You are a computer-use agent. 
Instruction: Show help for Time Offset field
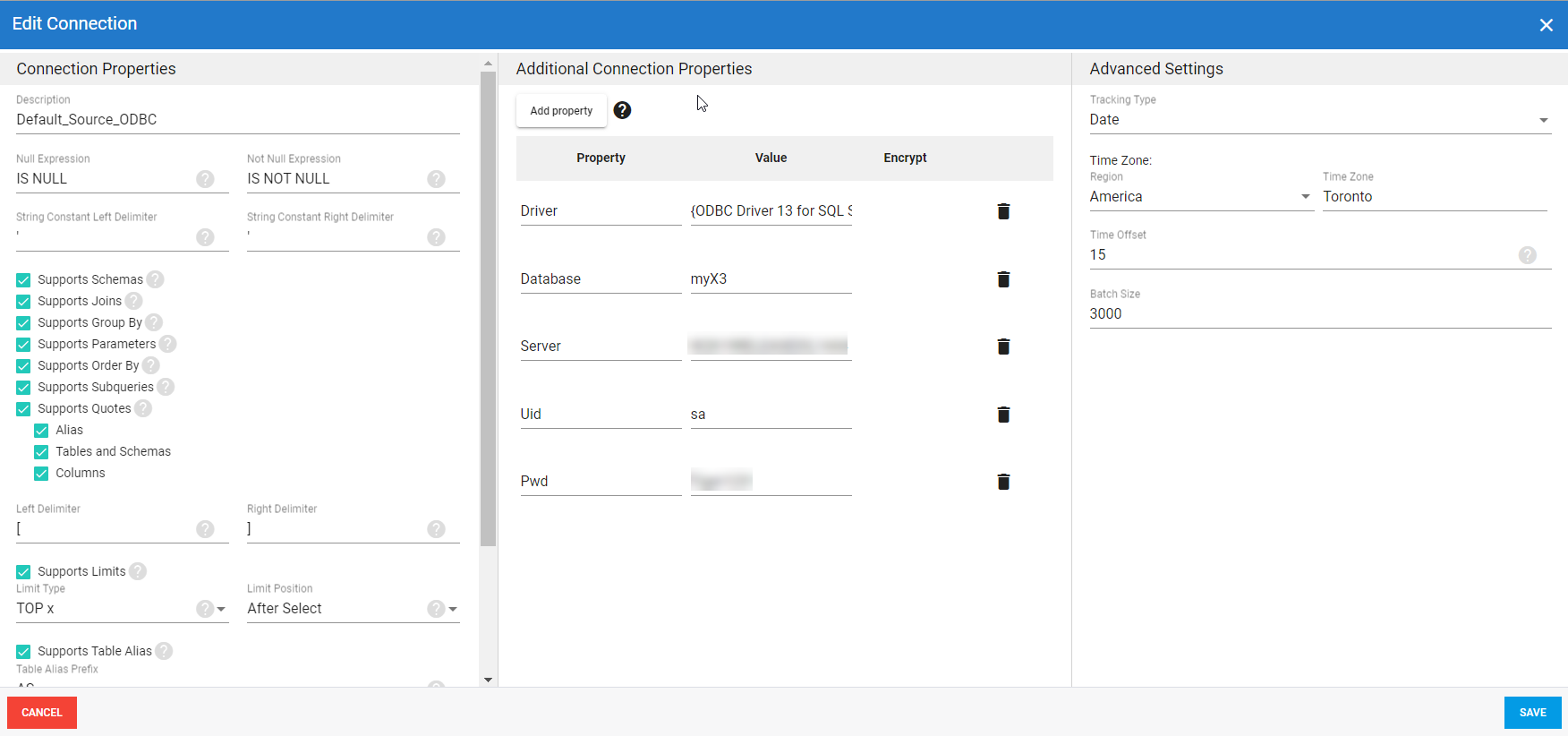click(x=1527, y=255)
